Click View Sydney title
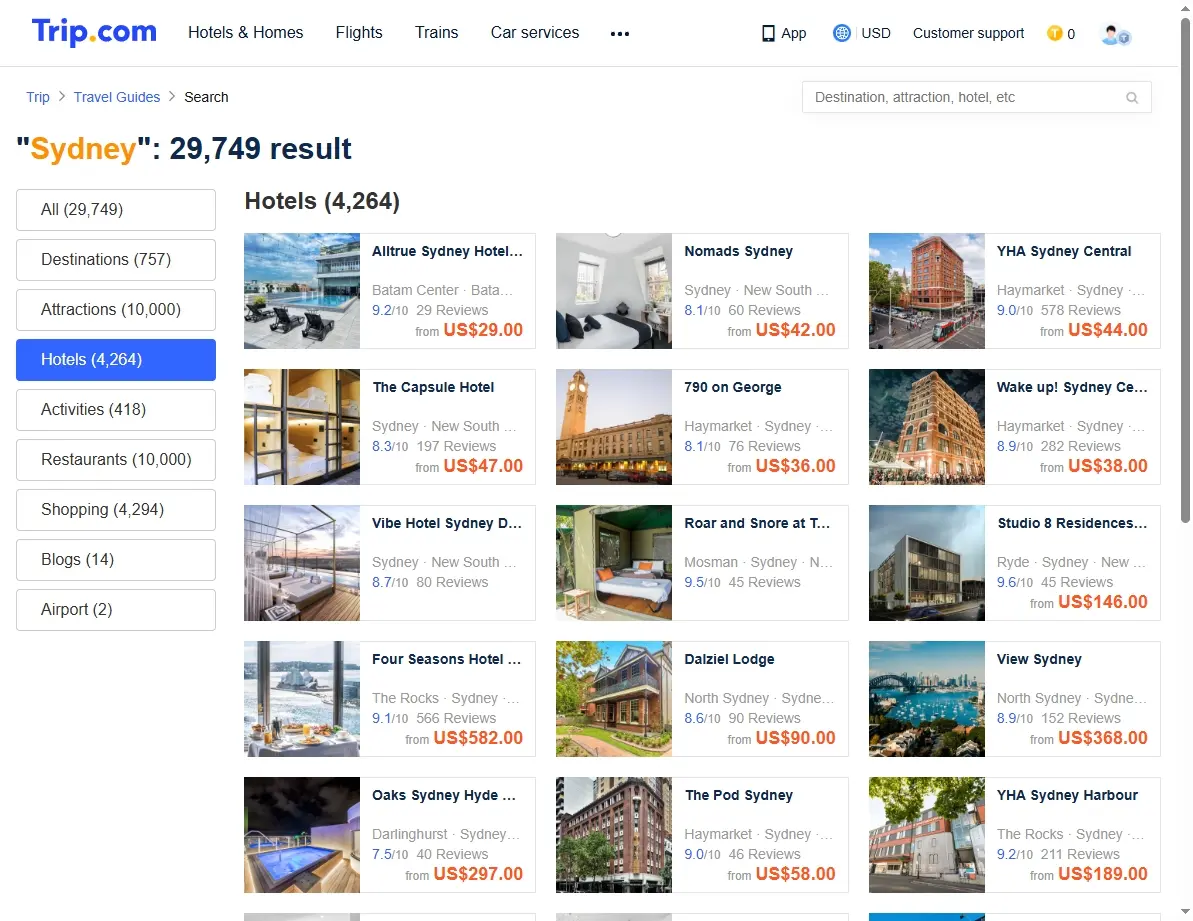The image size is (1193, 921). coord(1039,659)
